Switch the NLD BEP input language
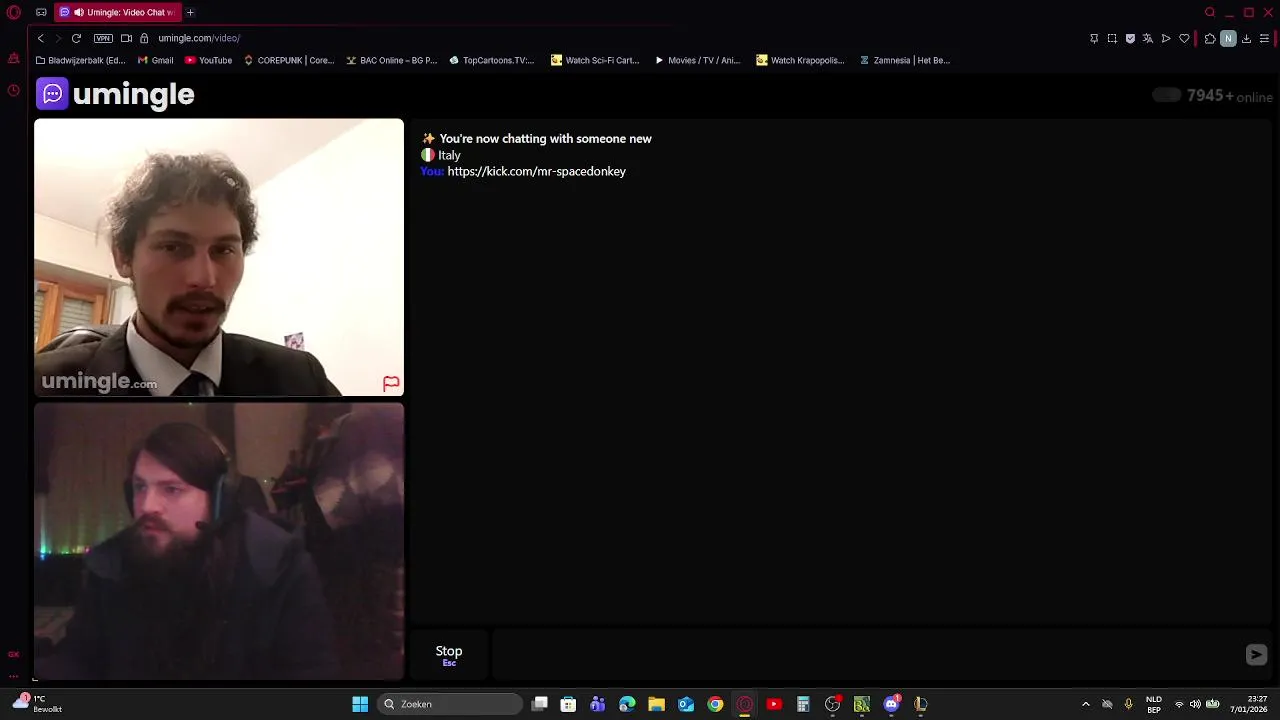This screenshot has height=720, width=1280. (x=1154, y=704)
